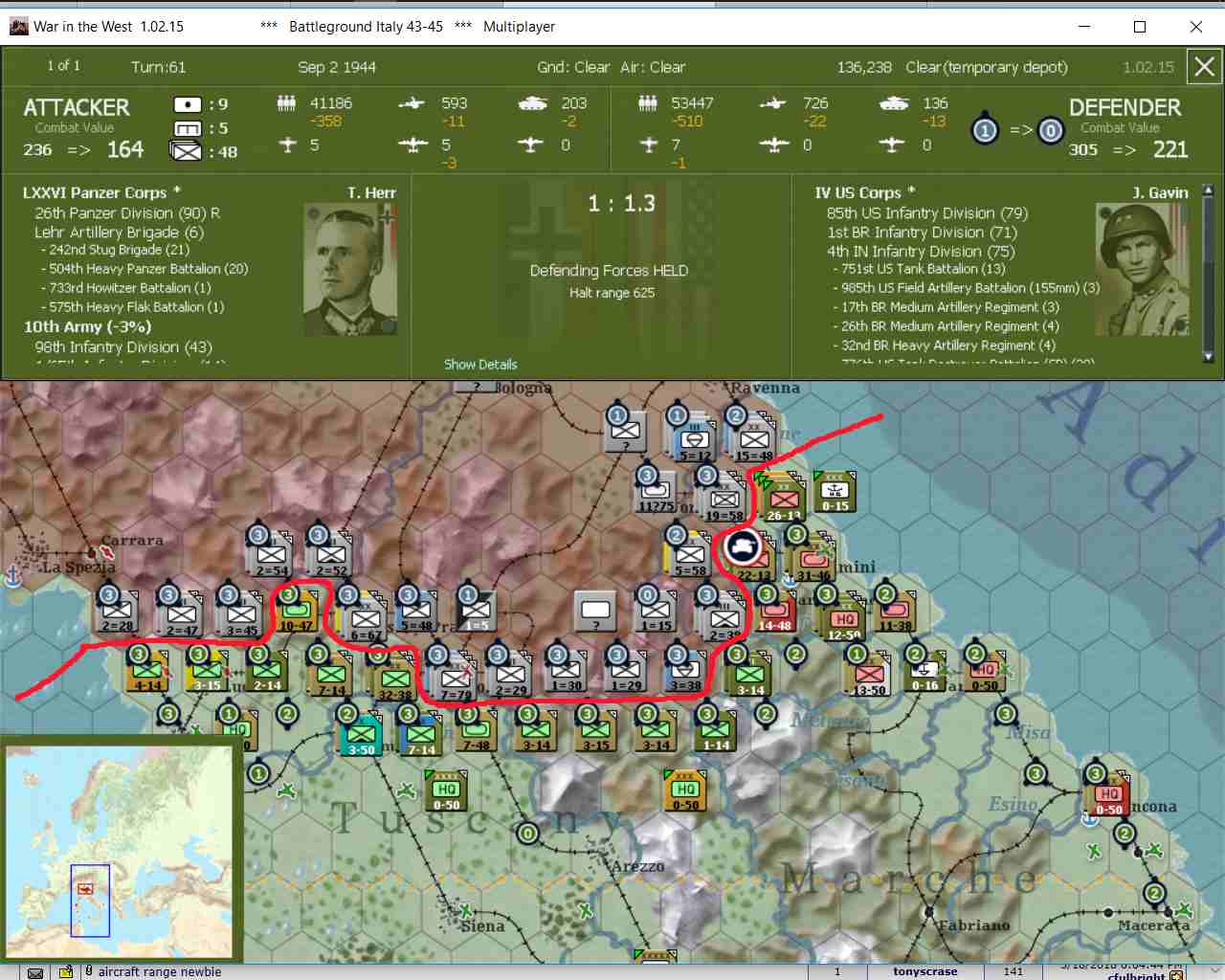Select the Axis unit counter labeled 2=28
The image size is (1225, 980).
coord(117,612)
